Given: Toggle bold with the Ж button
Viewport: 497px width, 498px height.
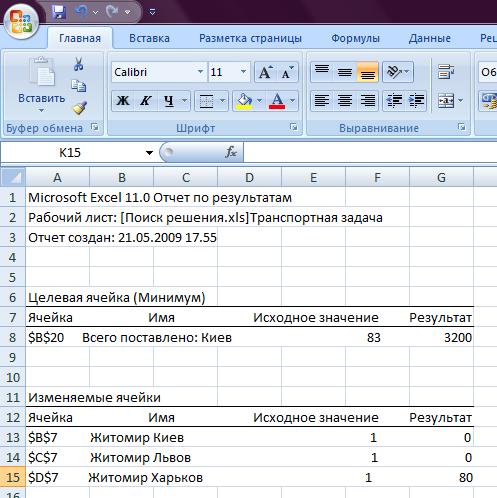Looking at the screenshot, I should 123,100.
